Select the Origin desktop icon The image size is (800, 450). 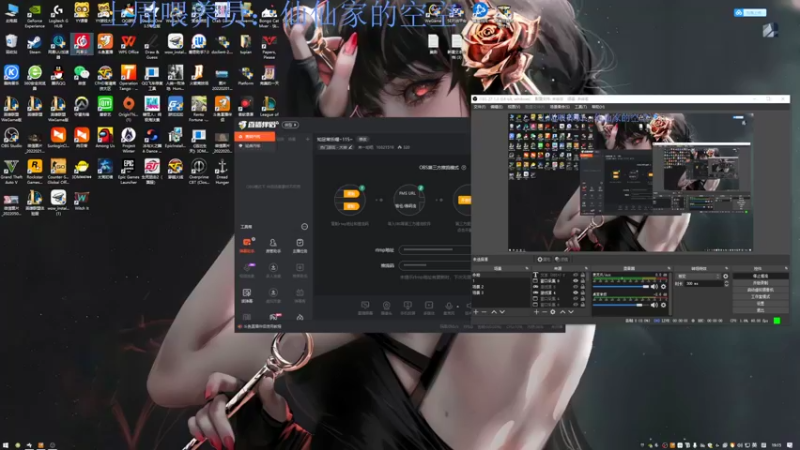(x=128, y=108)
